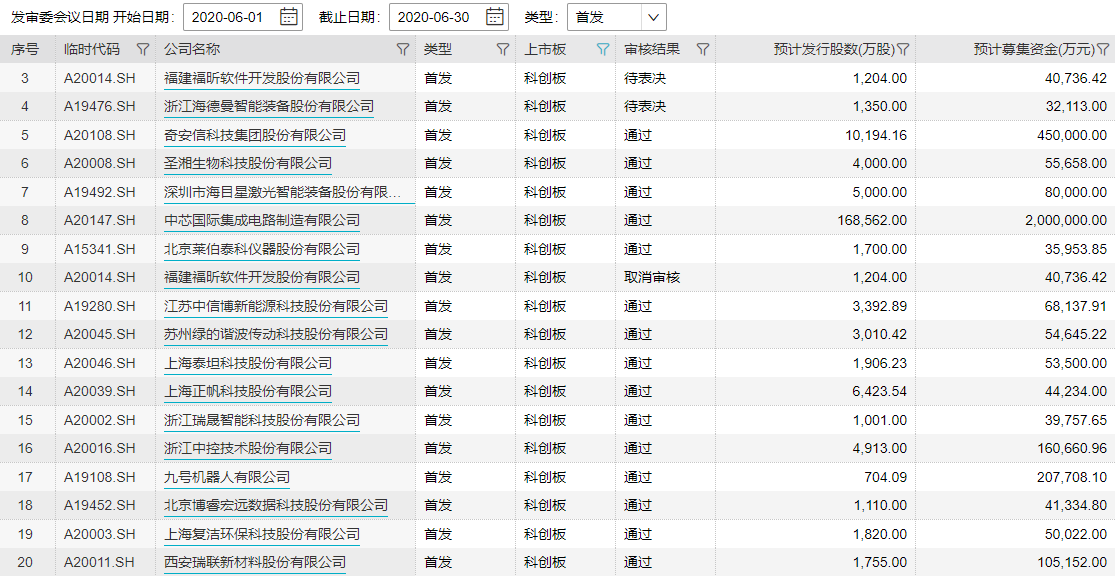Filter the 公司名称 column
The image size is (1115, 576).
coord(402,50)
